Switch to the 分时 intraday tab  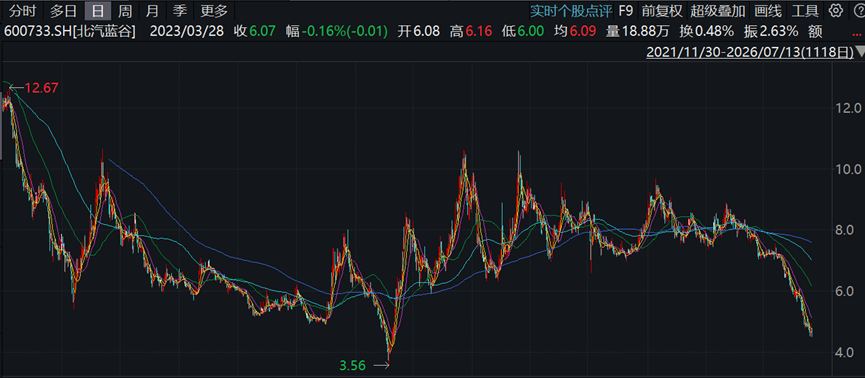[x=23, y=10]
